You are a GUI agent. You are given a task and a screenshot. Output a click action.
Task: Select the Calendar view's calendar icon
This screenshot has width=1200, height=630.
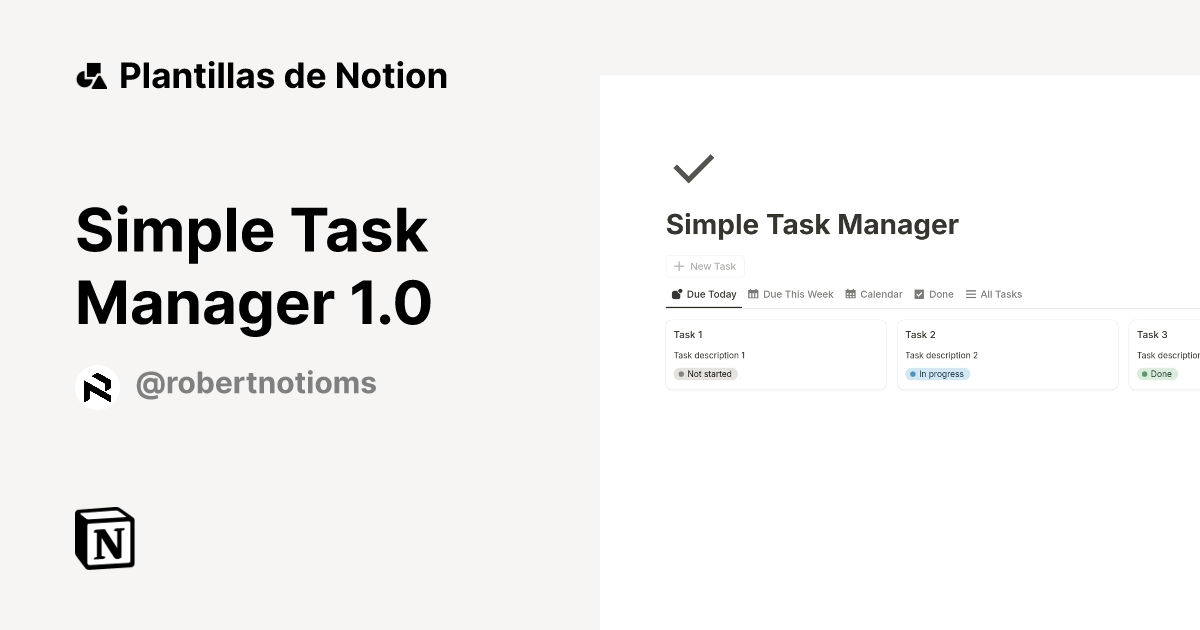pos(849,294)
